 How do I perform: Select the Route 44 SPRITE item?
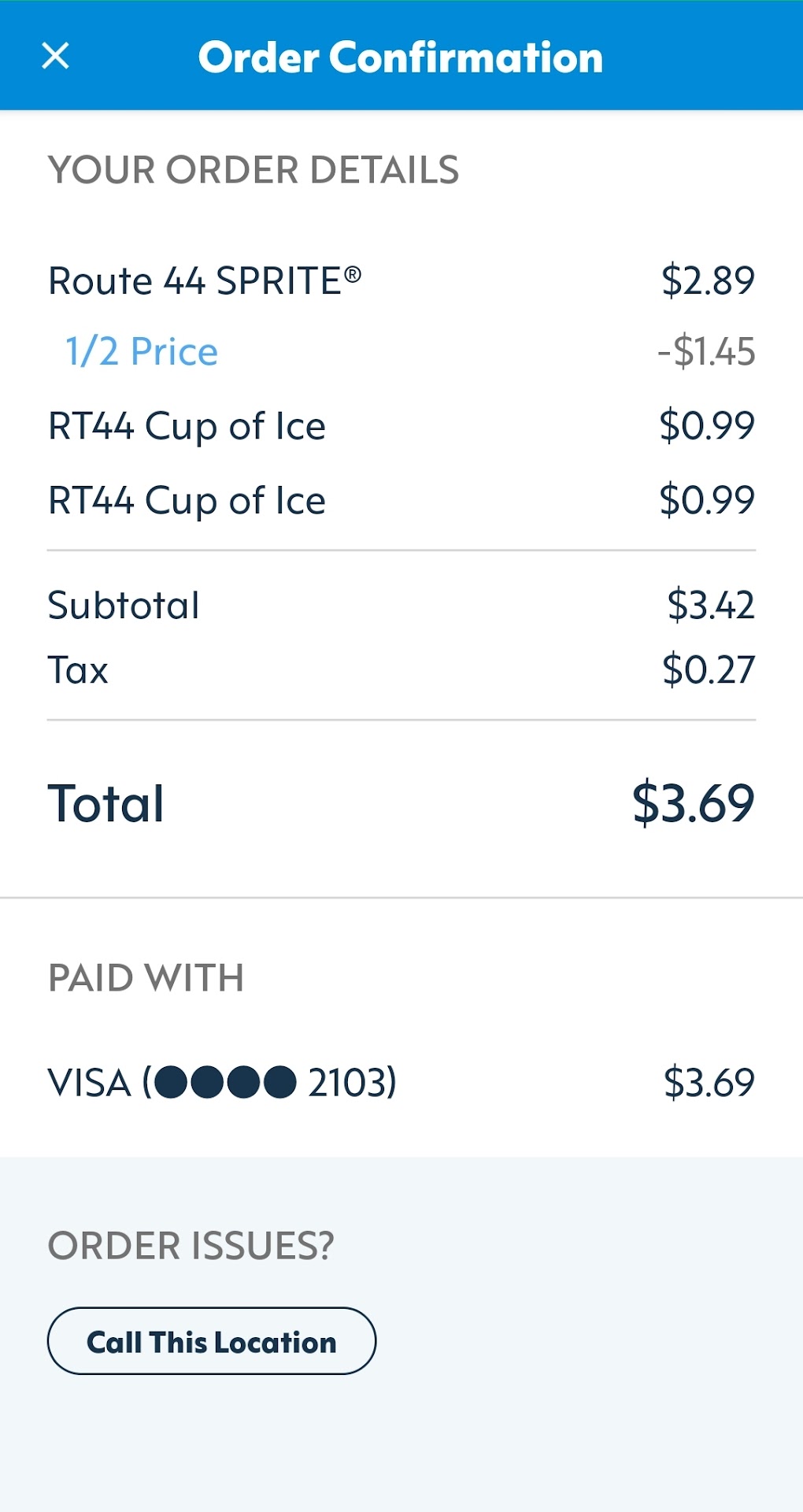coord(205,281)
